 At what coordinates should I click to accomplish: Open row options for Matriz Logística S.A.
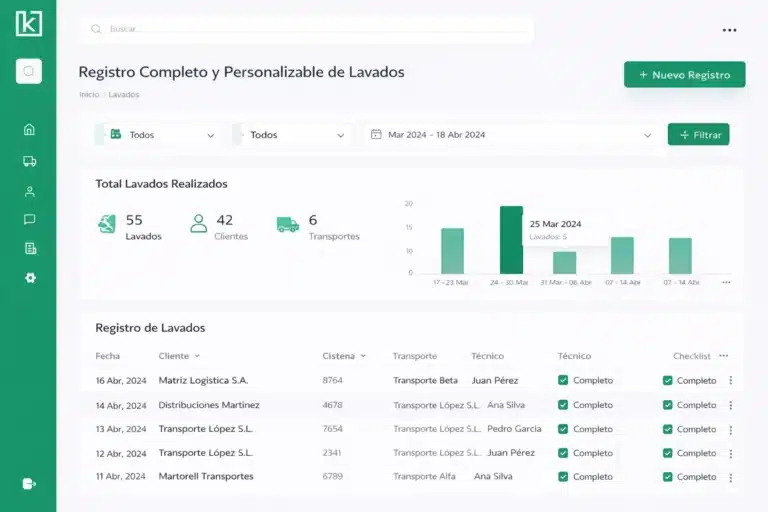pos(730,380)
